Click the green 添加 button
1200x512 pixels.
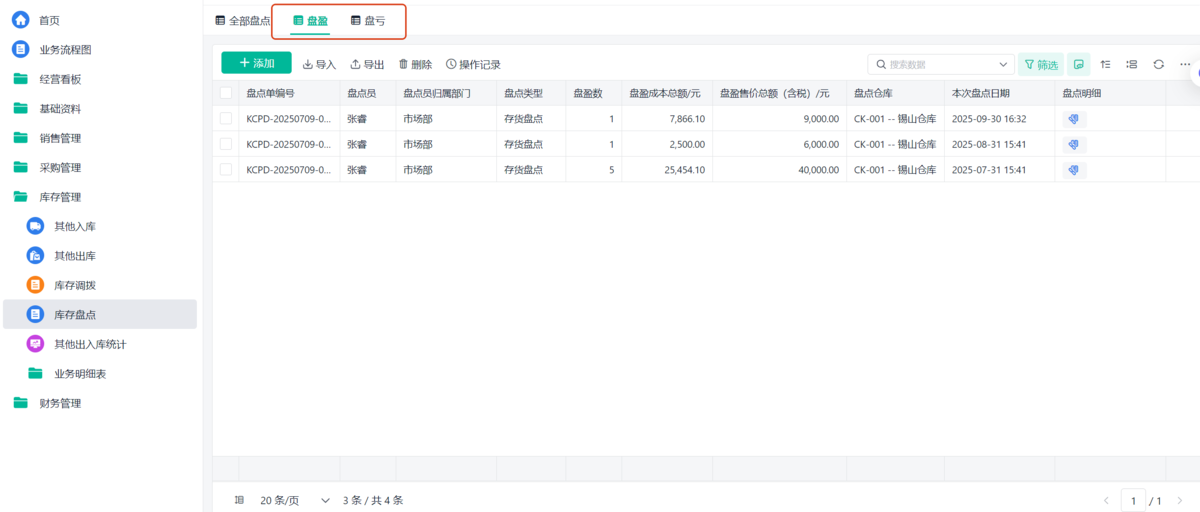(x=256, y=63)
